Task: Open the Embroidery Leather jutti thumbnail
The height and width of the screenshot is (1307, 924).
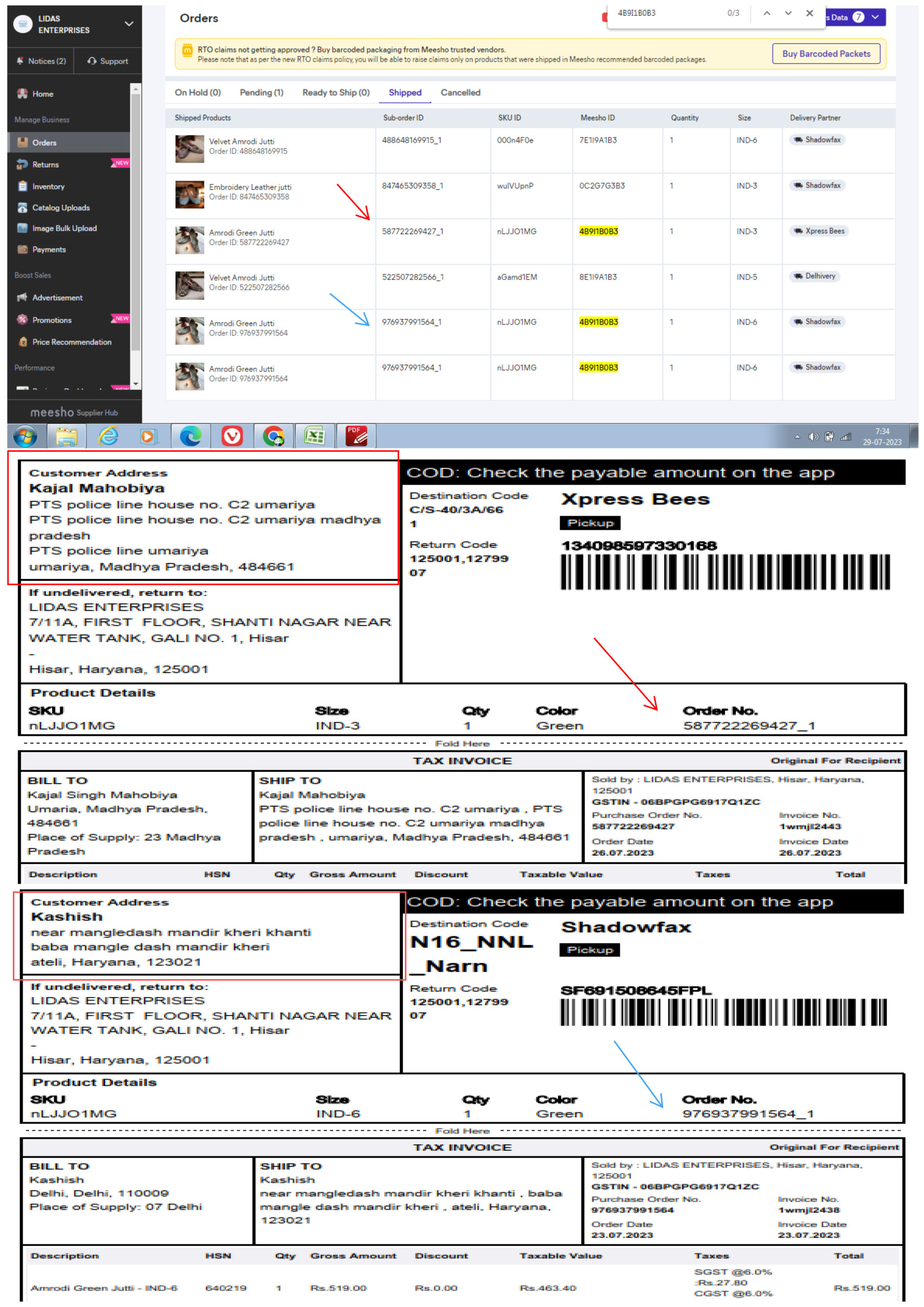Action: tap(189, 194)
